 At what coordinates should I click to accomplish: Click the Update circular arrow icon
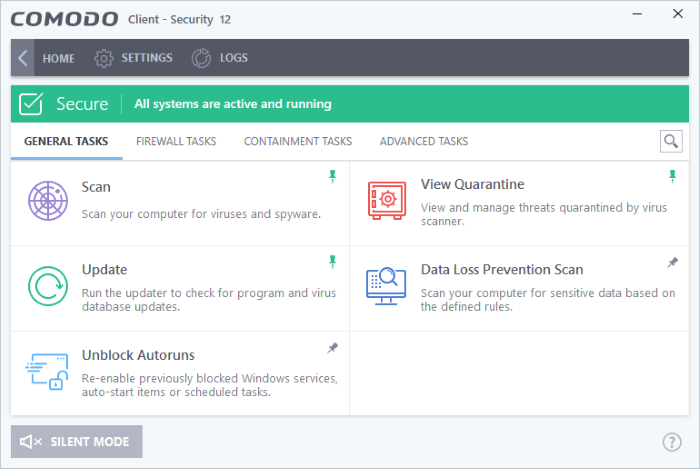click(48, 286)
